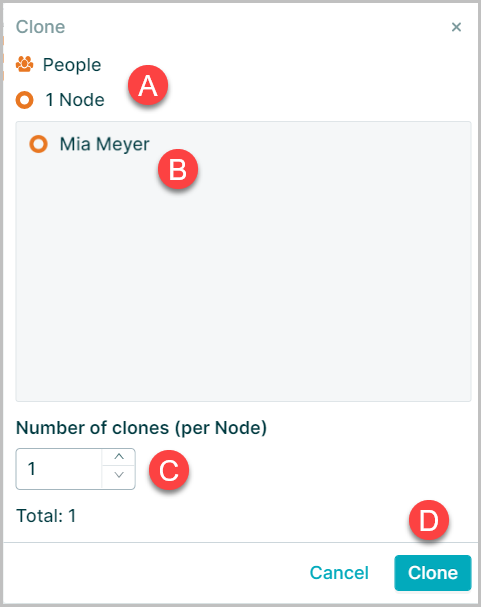This screenshot has width=481, height=607.
Task: Click the People label
Action: (72, 65)
